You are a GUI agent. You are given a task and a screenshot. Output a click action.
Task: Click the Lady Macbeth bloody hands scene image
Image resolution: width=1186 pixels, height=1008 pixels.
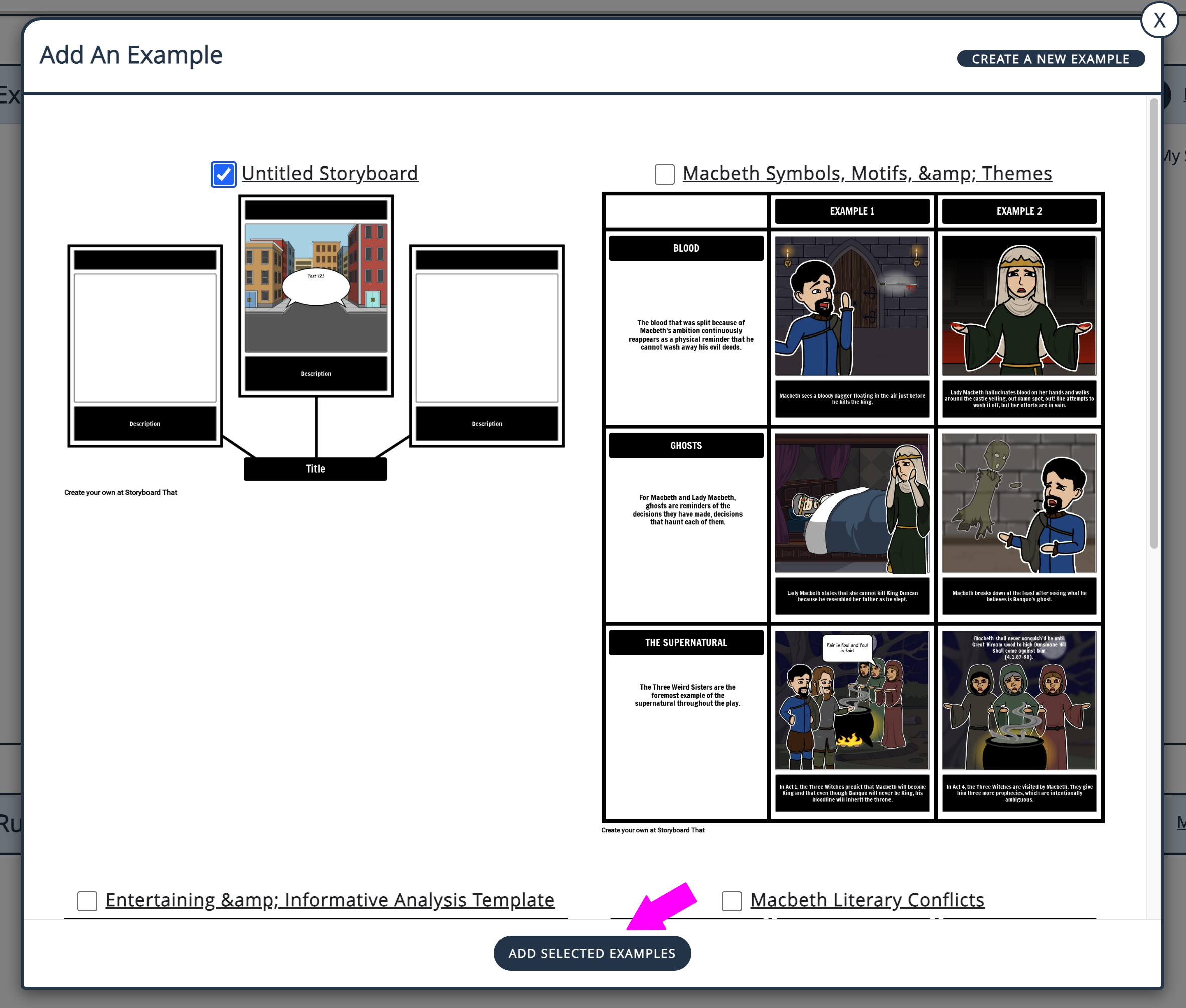[x=1019, y=306]
